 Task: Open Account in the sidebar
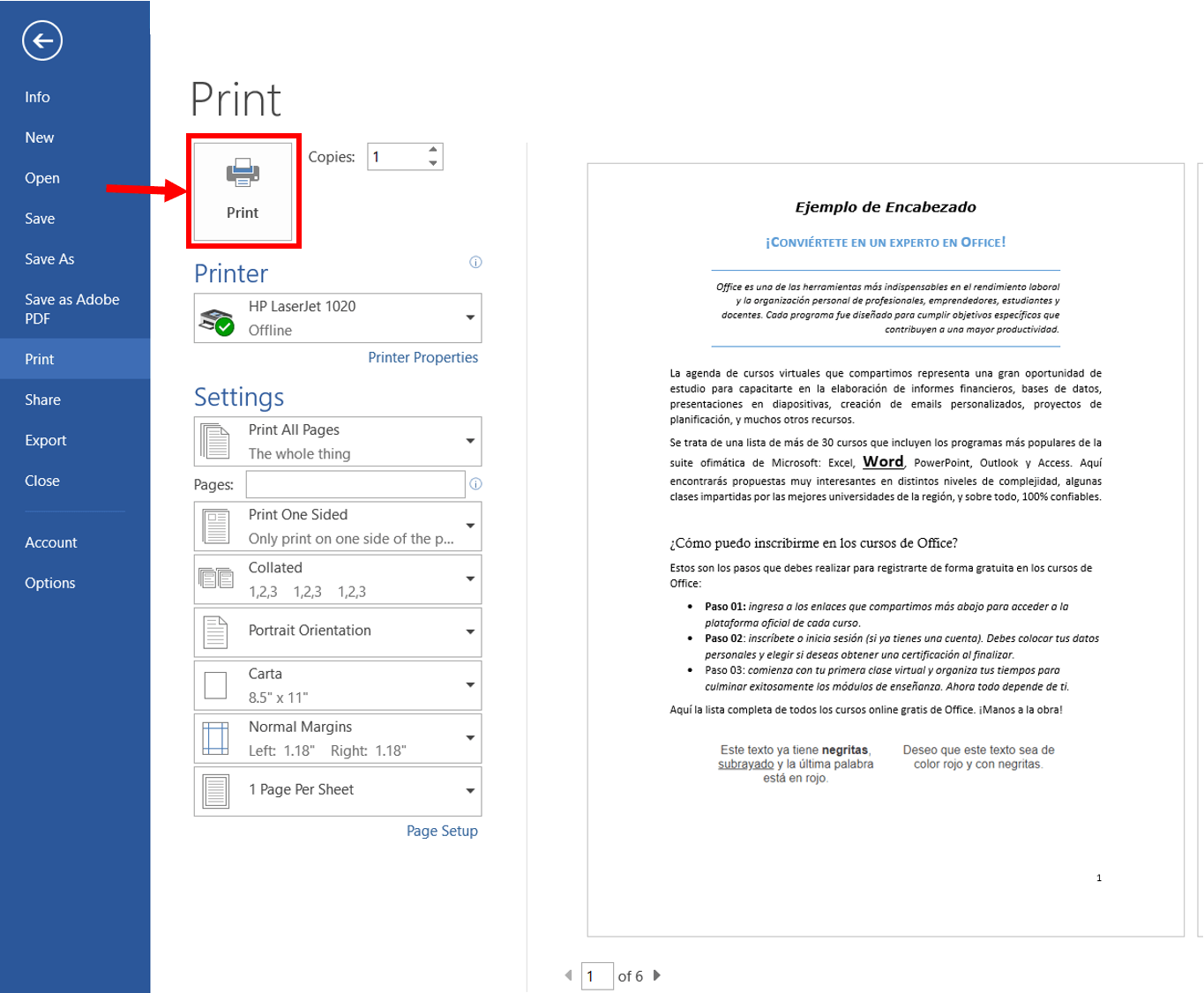coord(75,542)
